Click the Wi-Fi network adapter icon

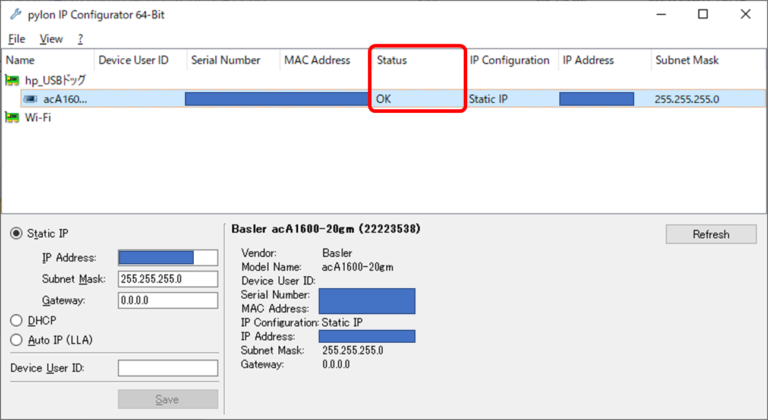(13, 118)
